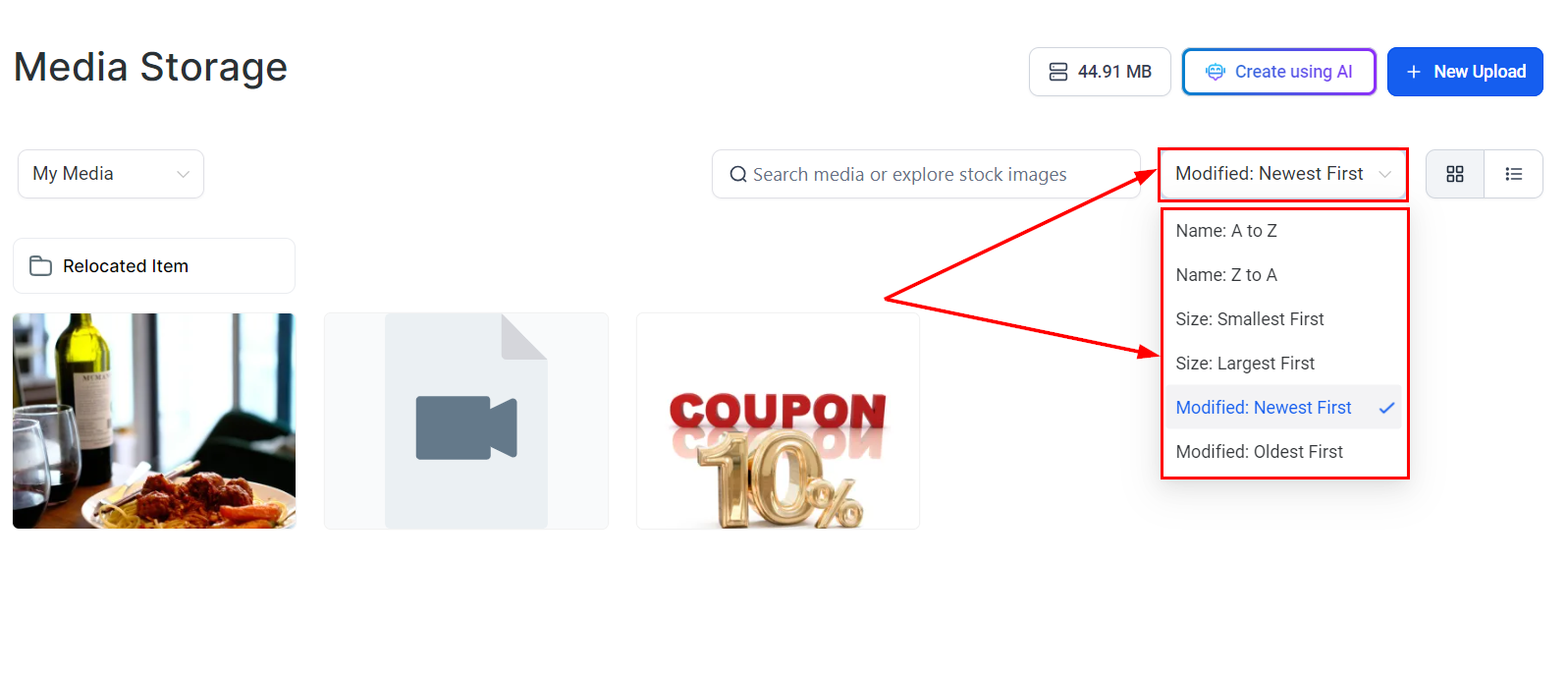Open the Relocated Item folder icon
Screen dimensions: 1568x676
pyautogui.click(x=40, y=266)
